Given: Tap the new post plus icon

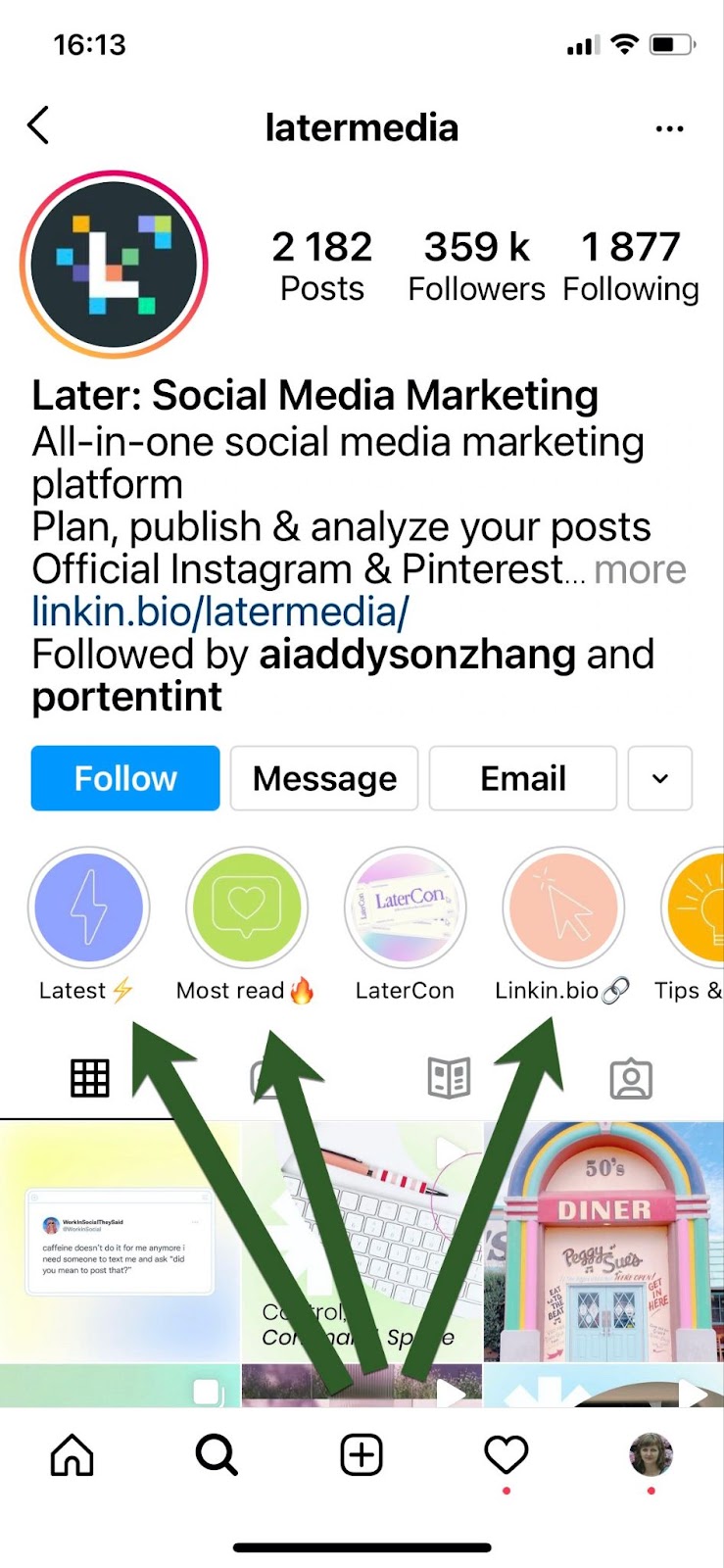Looking at the screenshot, I should pyautogui.click(x=362, y=1454).
